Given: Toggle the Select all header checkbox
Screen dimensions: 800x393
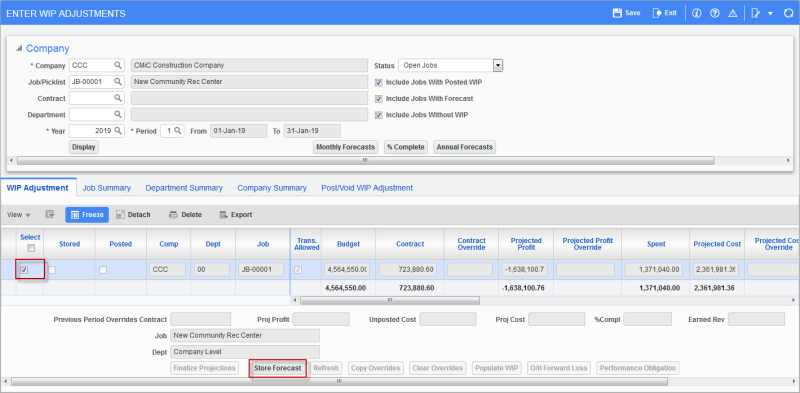Looking at the screenshot, I should [x=31, y=248].
